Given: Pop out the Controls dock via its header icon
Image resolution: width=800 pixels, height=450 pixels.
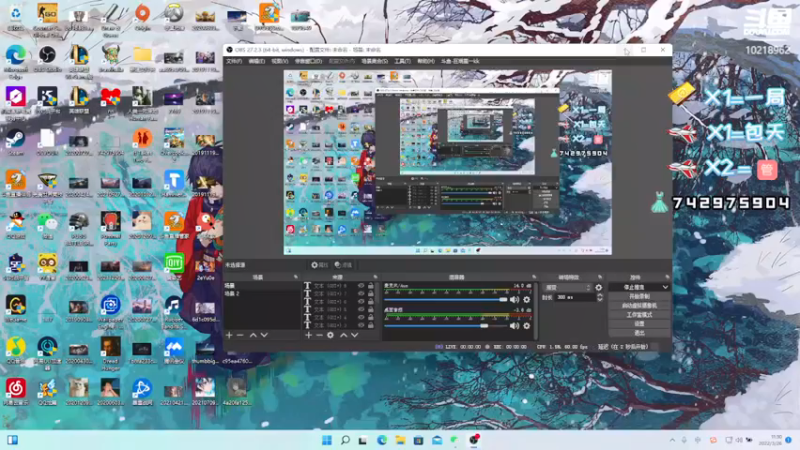Looking at the screenshot, I should (667, 277).
